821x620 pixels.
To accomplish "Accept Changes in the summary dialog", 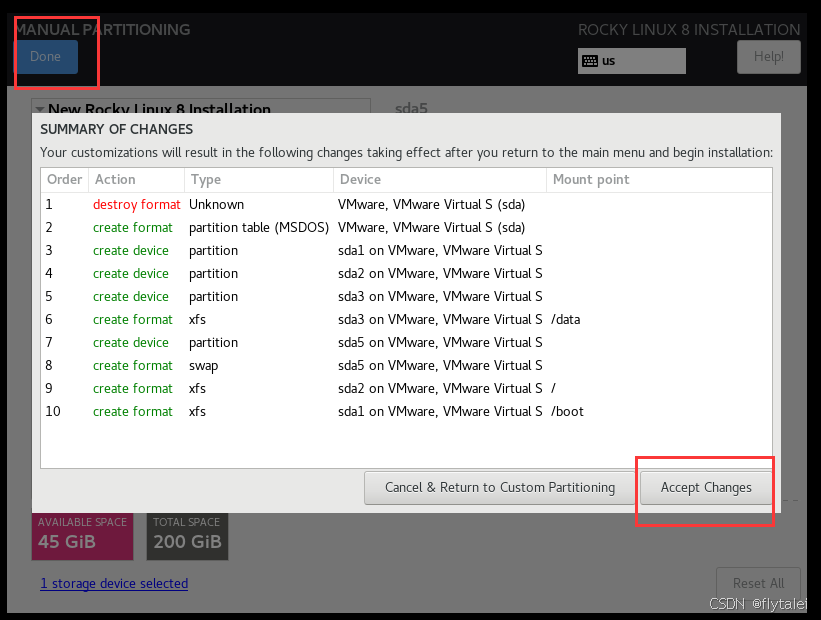I will point(706,488).
